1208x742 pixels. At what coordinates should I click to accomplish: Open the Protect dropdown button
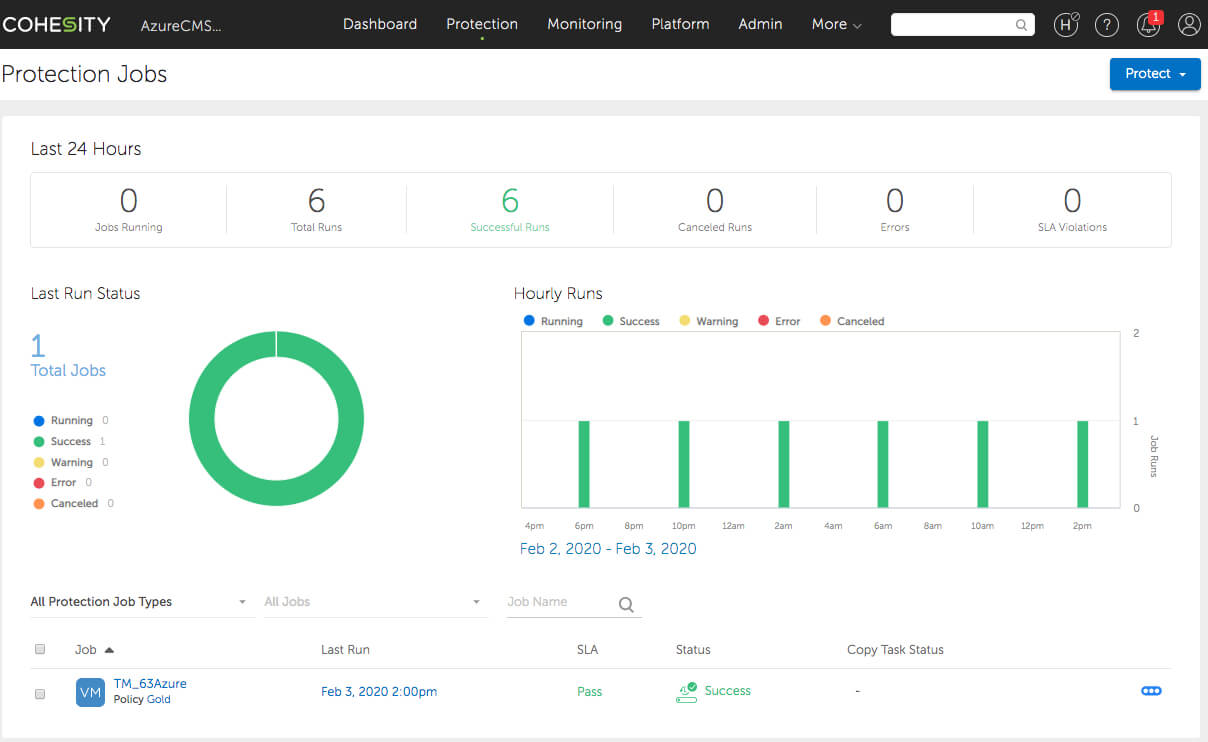1155,74
